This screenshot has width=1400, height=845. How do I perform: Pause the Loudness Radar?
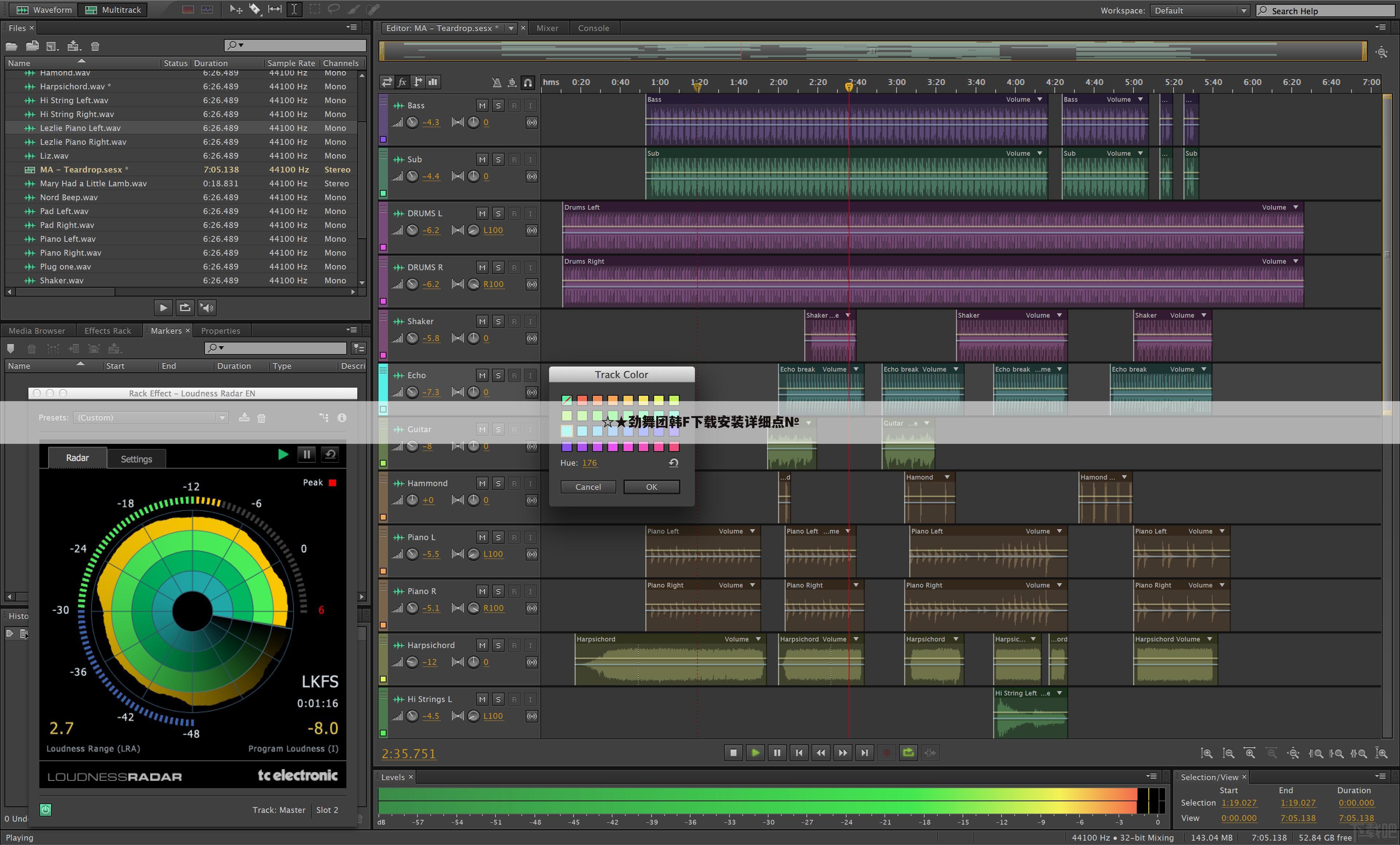pyautogui.click(x=307, y=455)
